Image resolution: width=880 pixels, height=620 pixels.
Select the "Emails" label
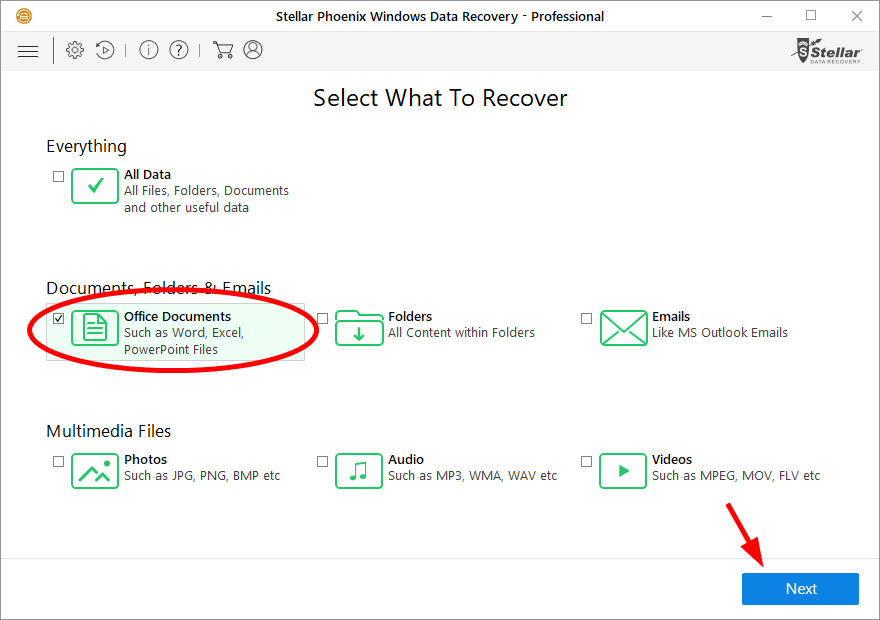[671, 316]
